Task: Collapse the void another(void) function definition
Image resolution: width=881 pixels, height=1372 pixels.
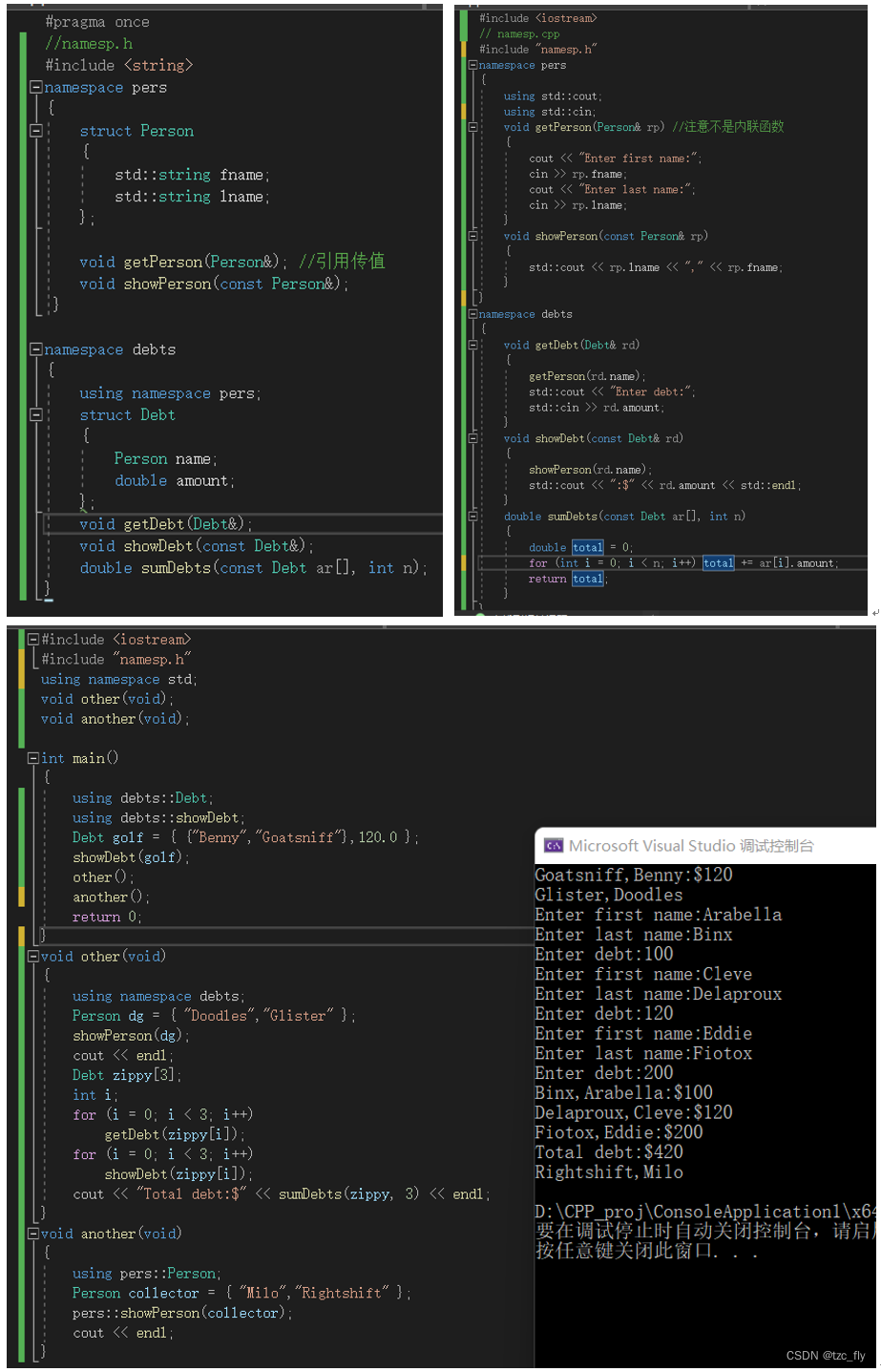Action: pyautogui.click(x=33, y=1234)
